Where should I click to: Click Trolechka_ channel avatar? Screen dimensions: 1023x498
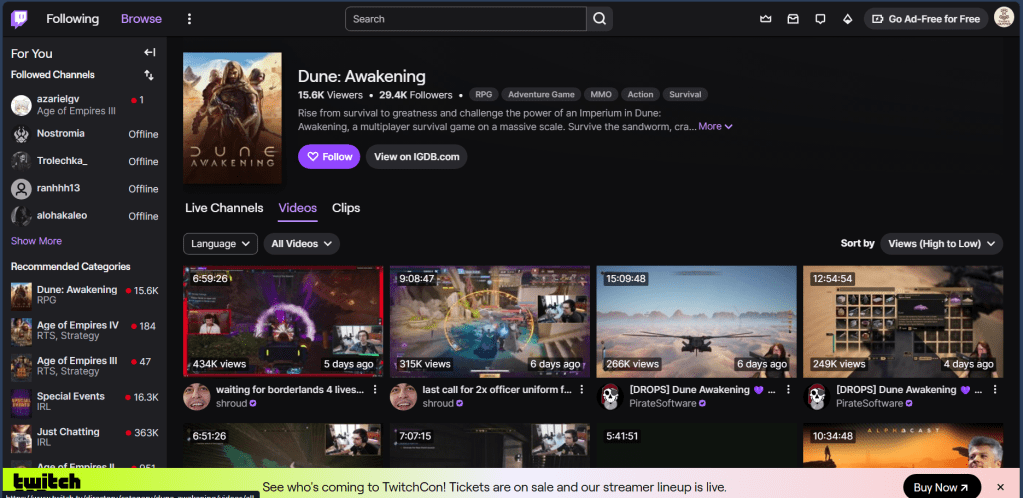(21, 161)
